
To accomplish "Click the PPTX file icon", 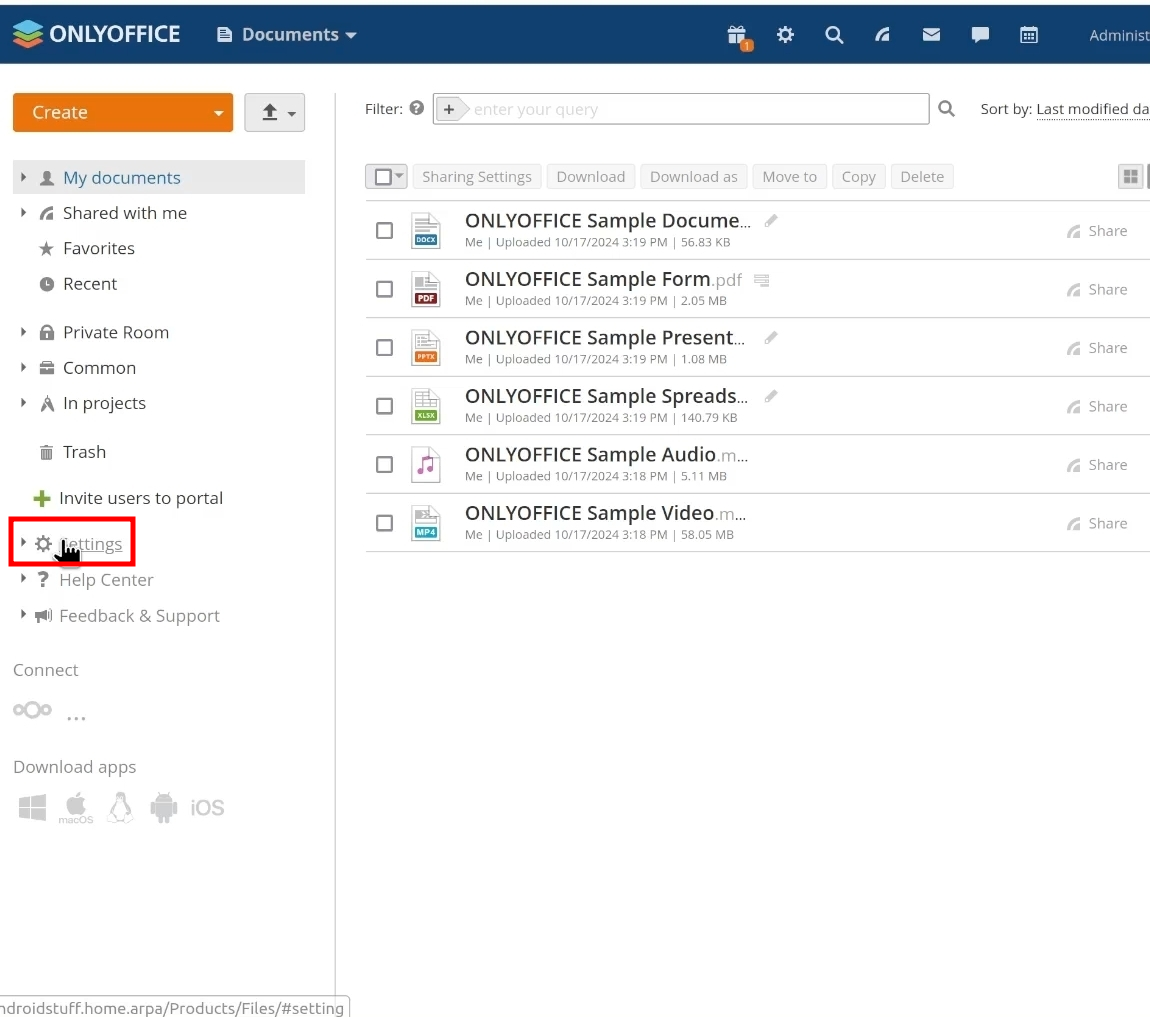I will [425, 348].
